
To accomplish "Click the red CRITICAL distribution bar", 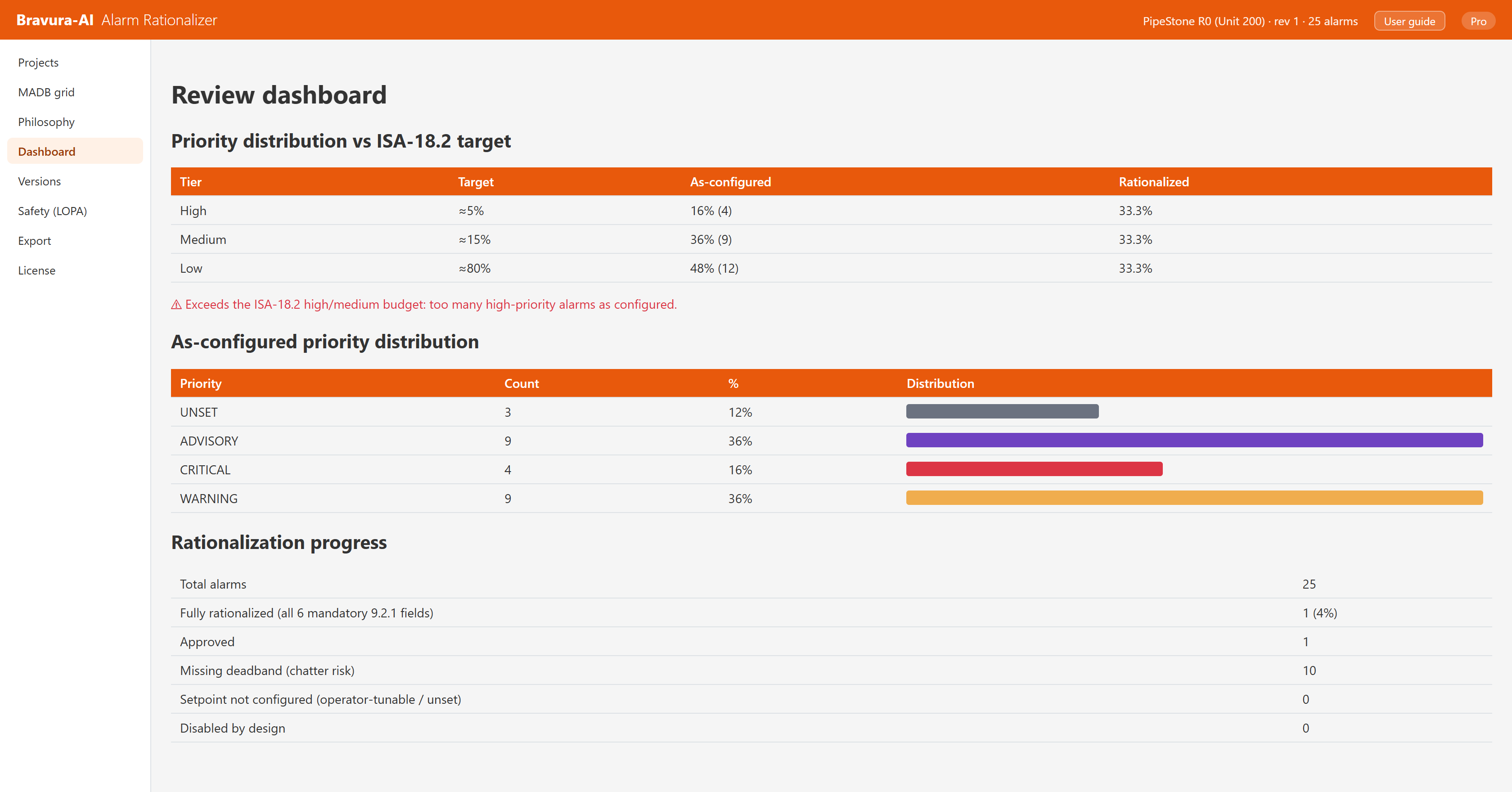I will point(1034,469).
